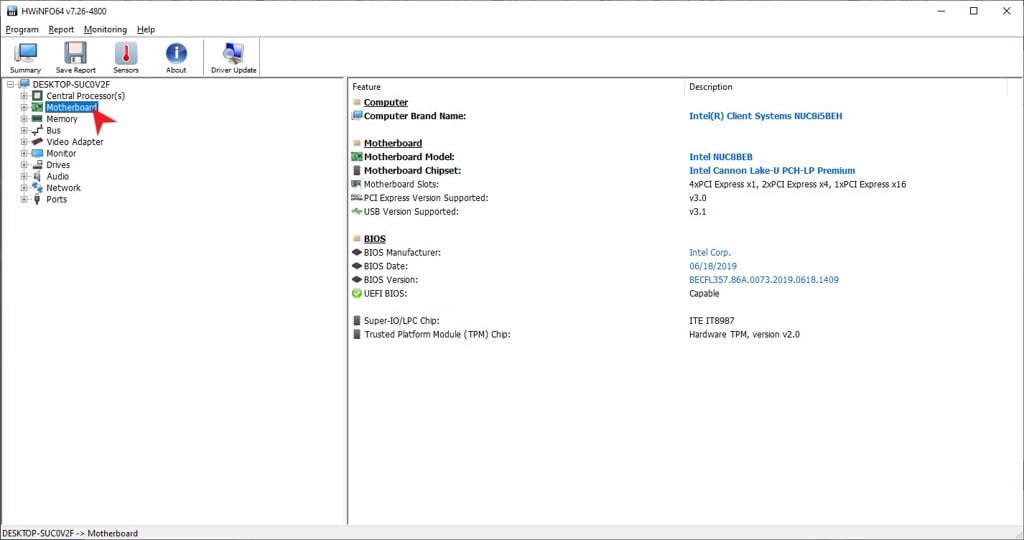Click the Network icon in tree
Screen dimensions: 1024x540
(x=37, y=188)
